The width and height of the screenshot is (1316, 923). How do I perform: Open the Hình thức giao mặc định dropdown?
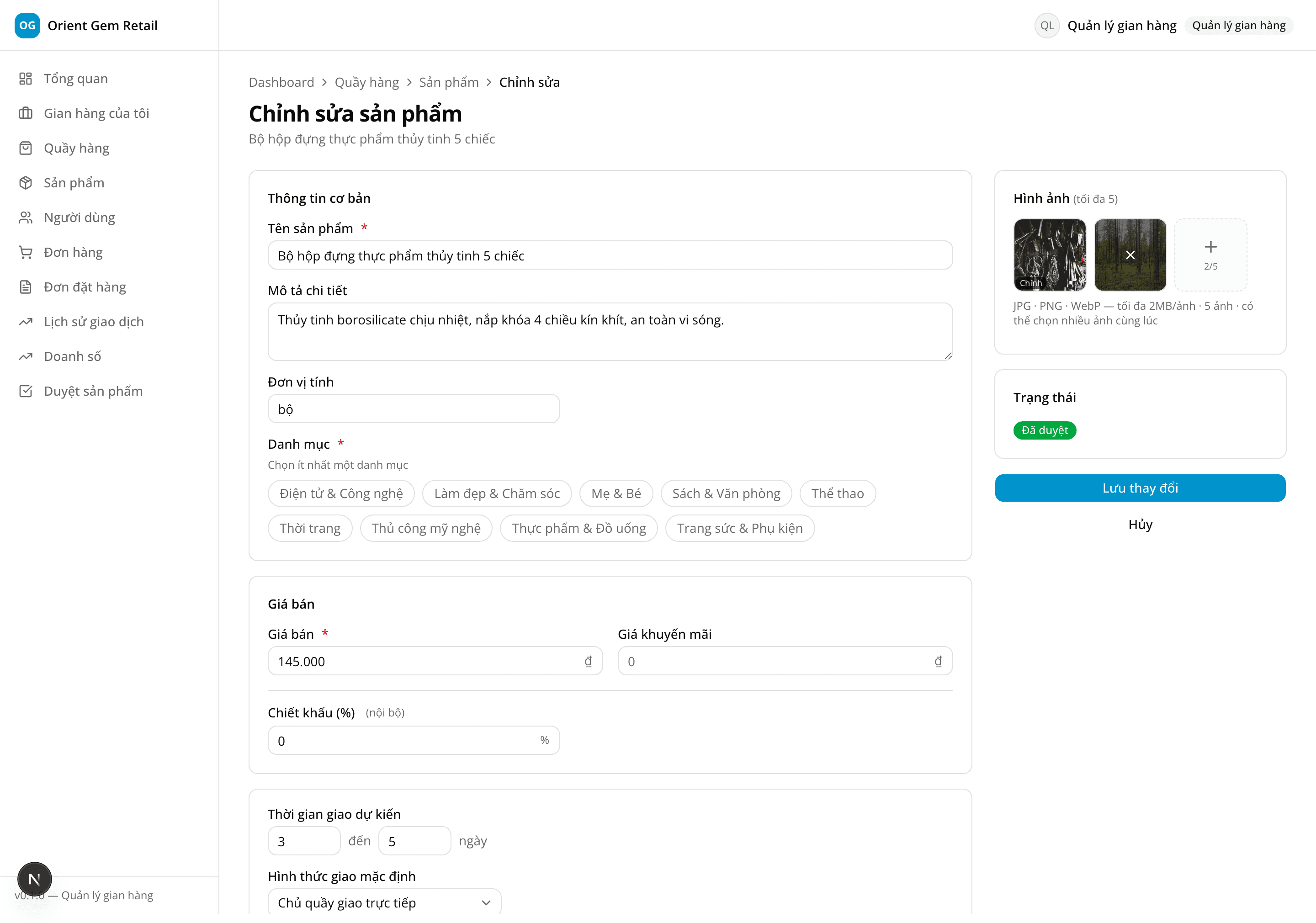385,902
